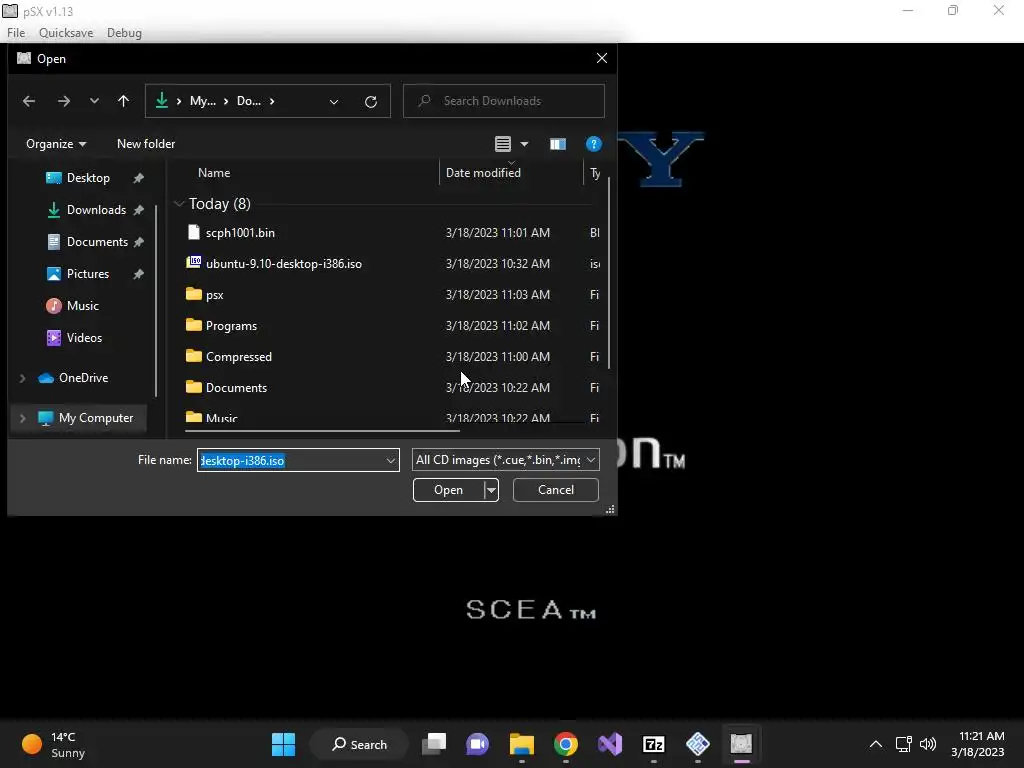Open 7-Zip from taskbar

[x=654, y=744]
